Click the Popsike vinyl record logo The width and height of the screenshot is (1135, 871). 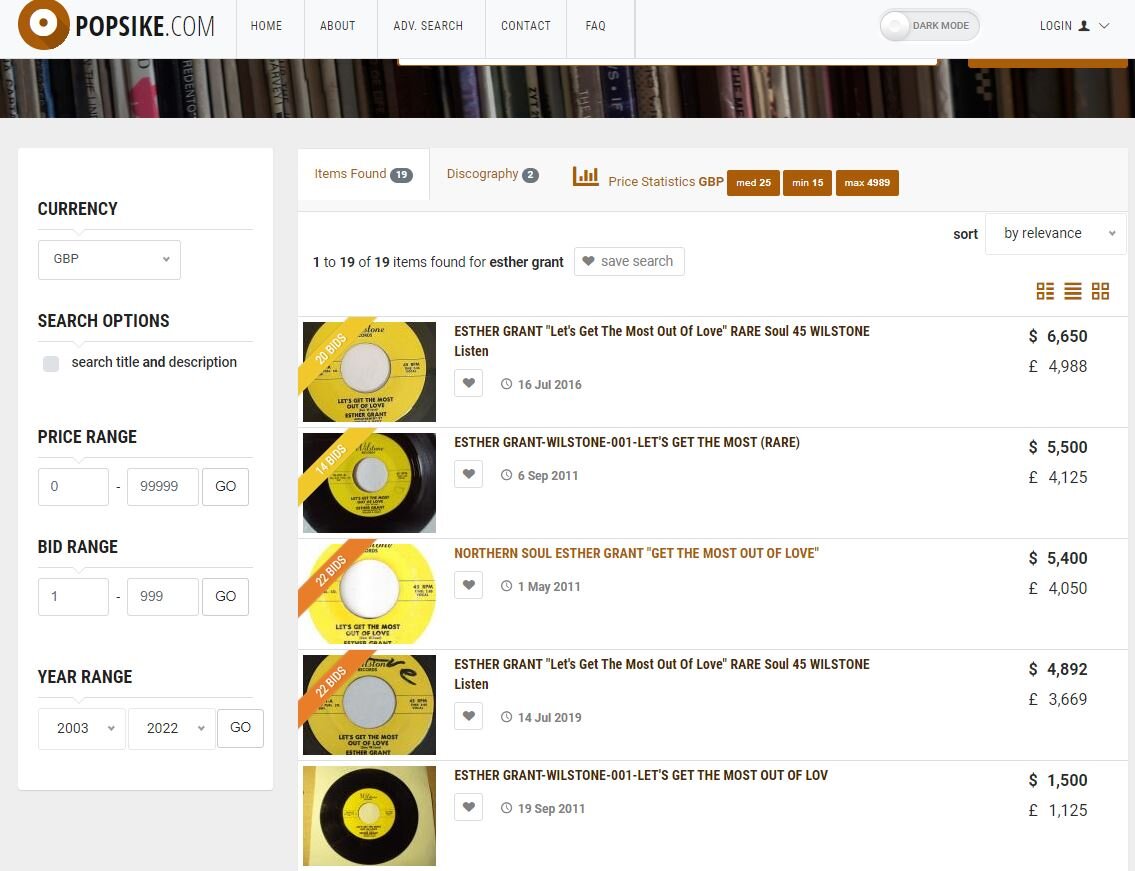click(43, 24)
